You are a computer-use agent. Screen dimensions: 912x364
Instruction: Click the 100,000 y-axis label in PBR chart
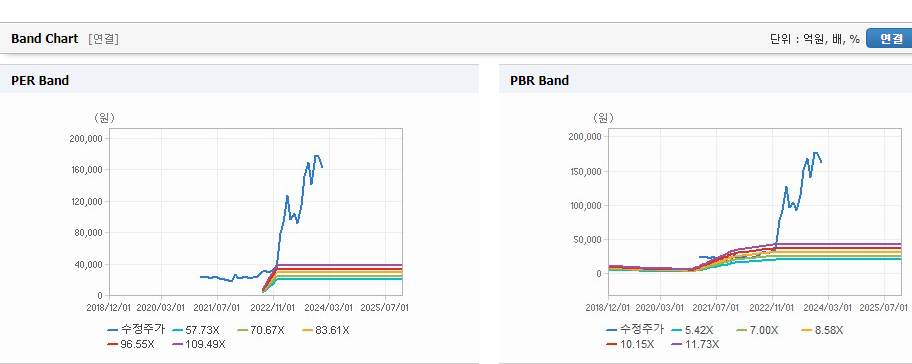coord(585,206)
